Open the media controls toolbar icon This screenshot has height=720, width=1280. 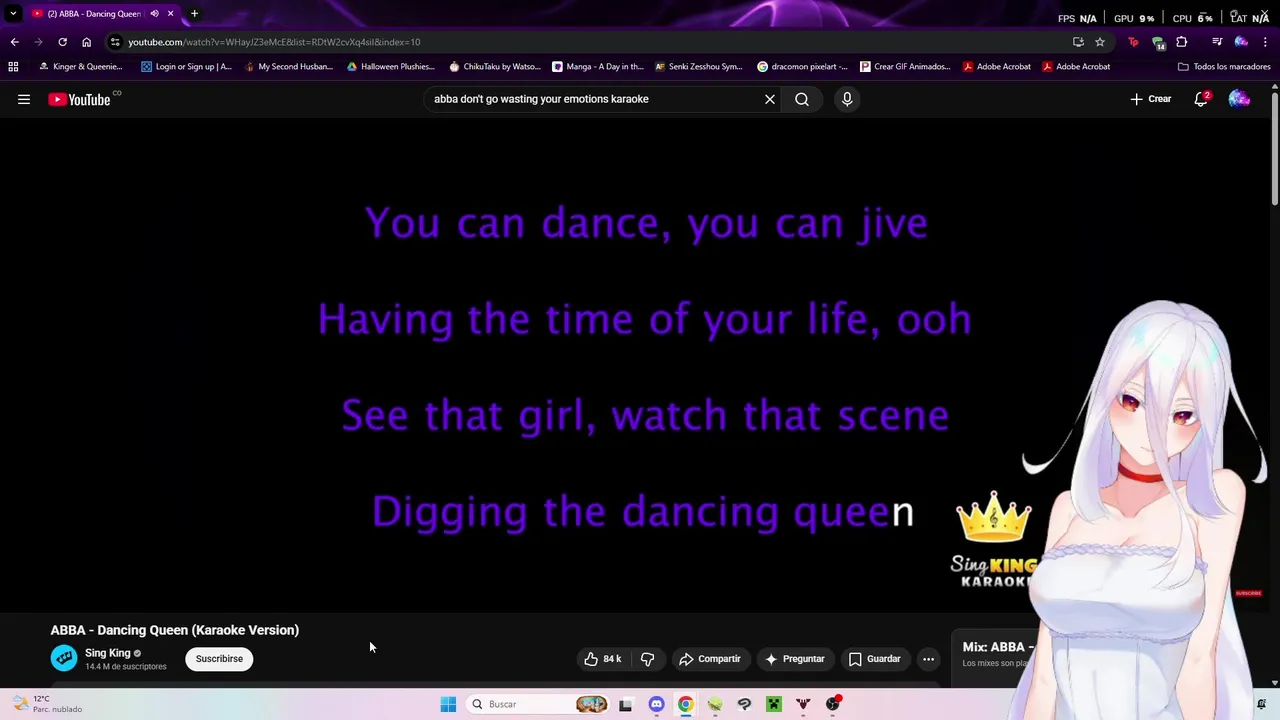[x=1217, y=42]
